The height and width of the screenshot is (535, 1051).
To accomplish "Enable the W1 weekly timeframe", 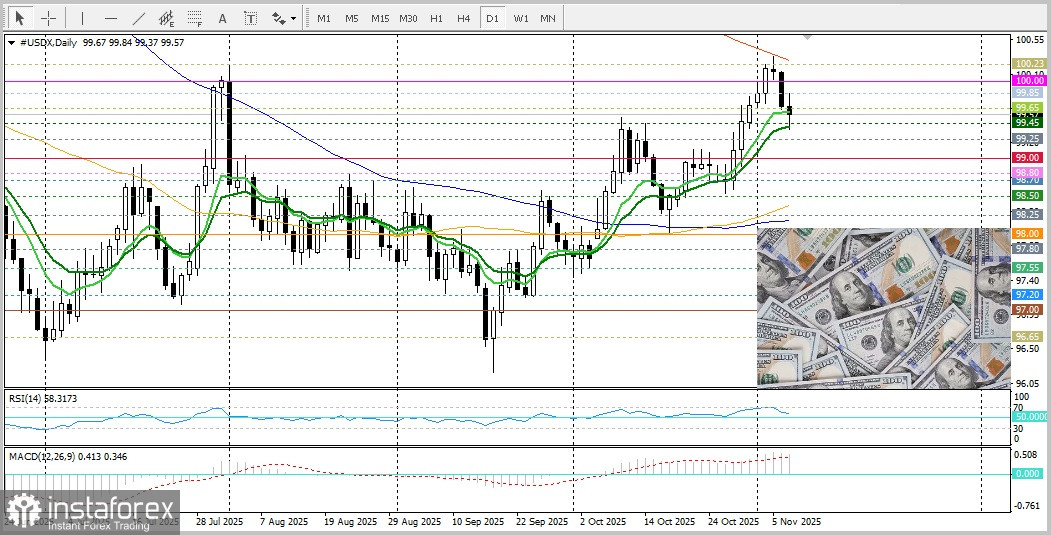I will pyautogui.click(x=520, y=18).
